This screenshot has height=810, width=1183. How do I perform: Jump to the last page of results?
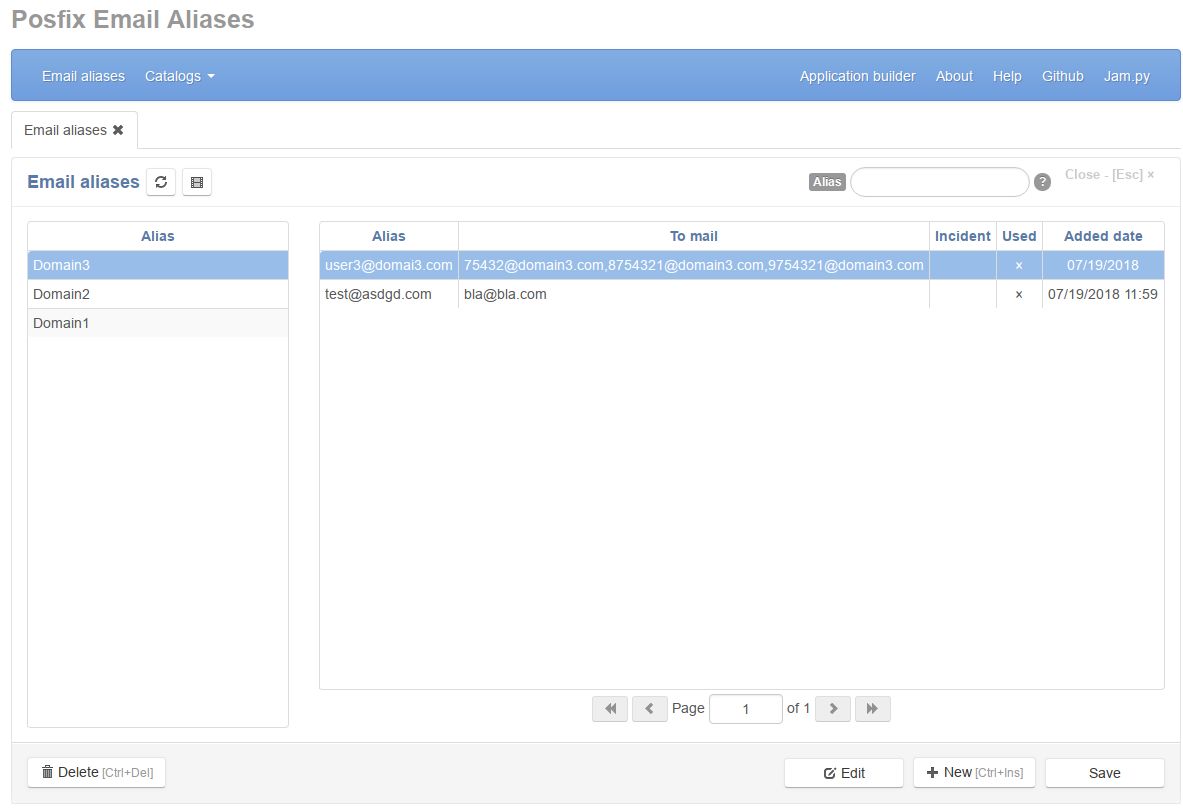pyautogui.click(x=872, y=708)
